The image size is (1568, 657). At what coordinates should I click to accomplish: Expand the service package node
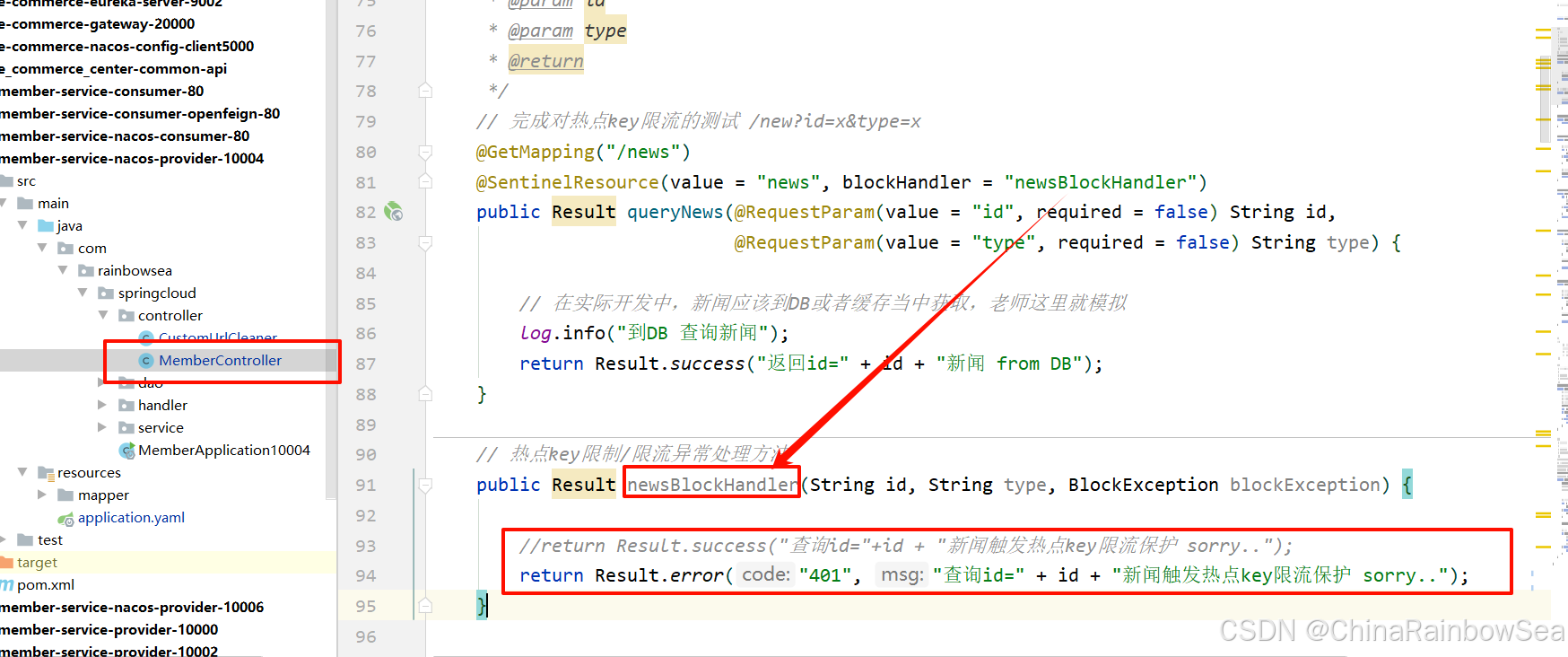coord(102,427)
